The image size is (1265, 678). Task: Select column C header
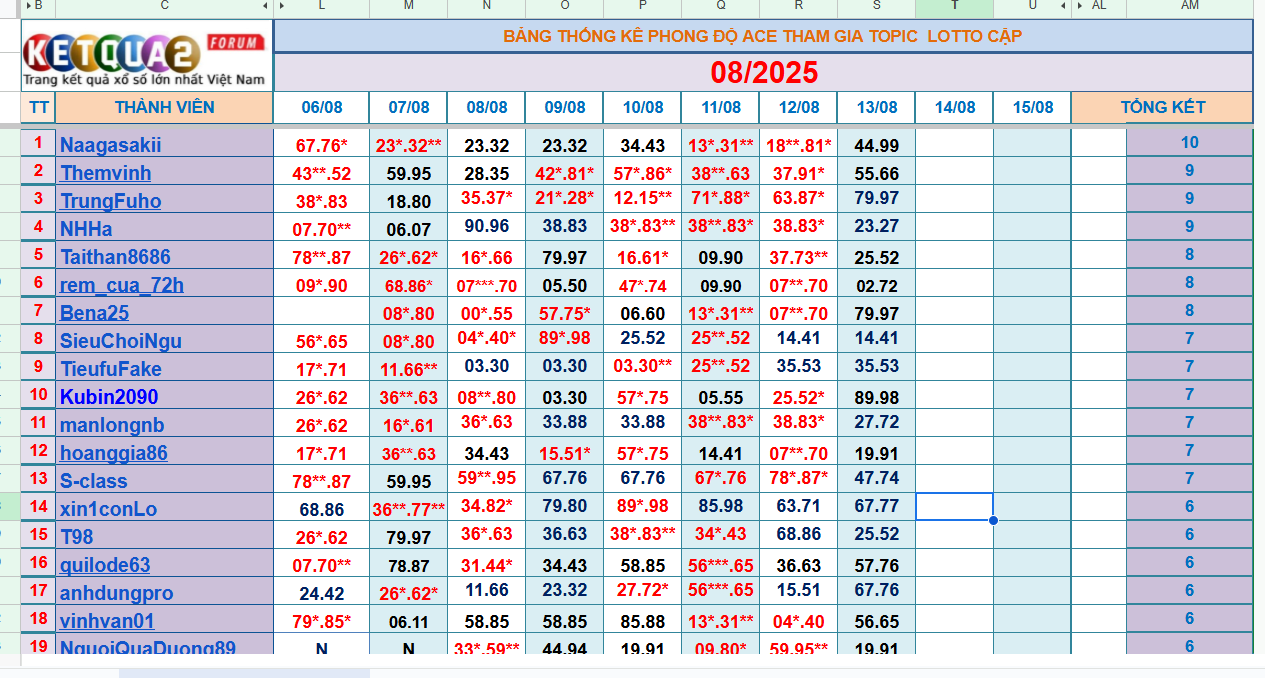(x=164, y=6)
